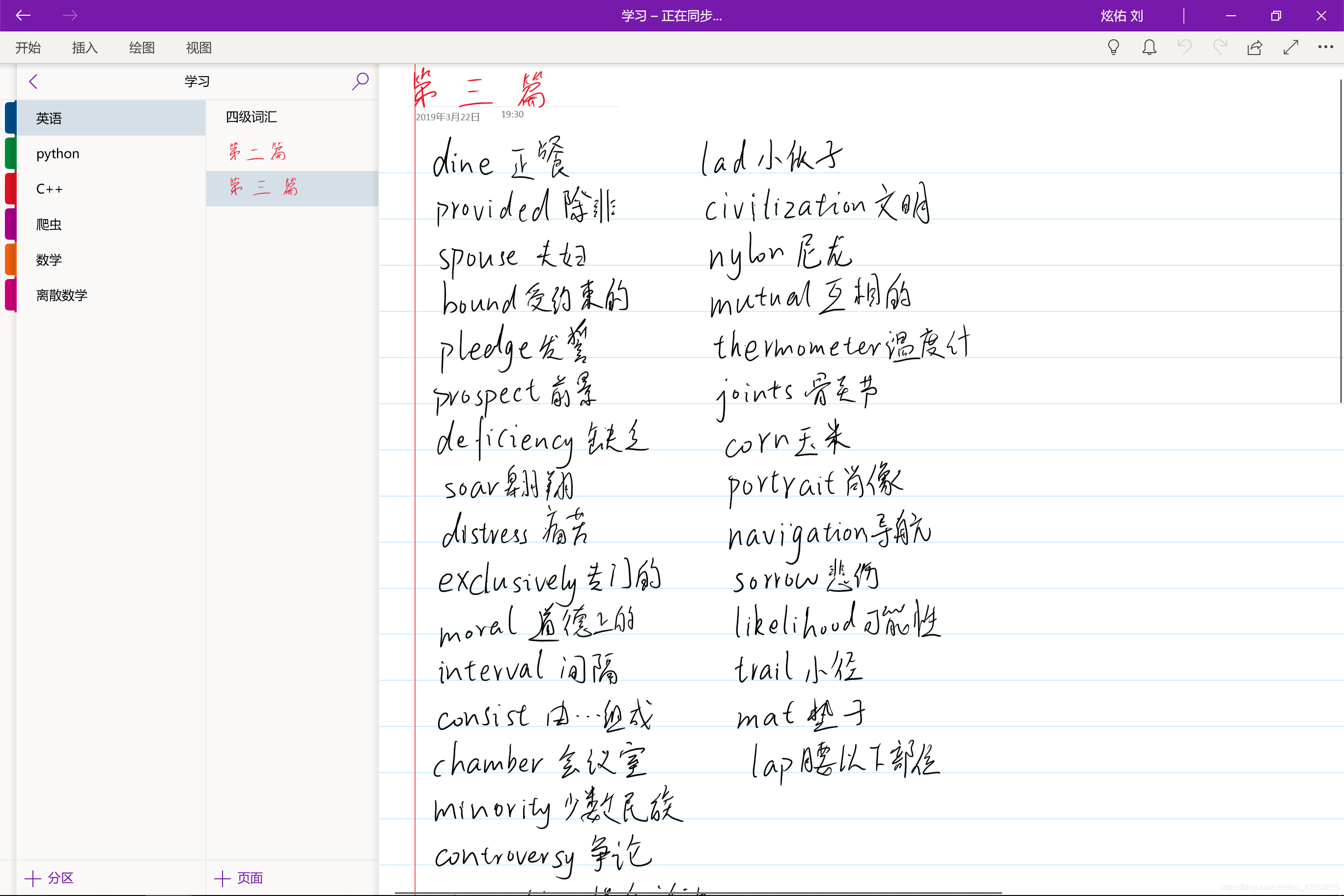Open the 开始 ribbon tab
1344x896 pixels.
28,48
